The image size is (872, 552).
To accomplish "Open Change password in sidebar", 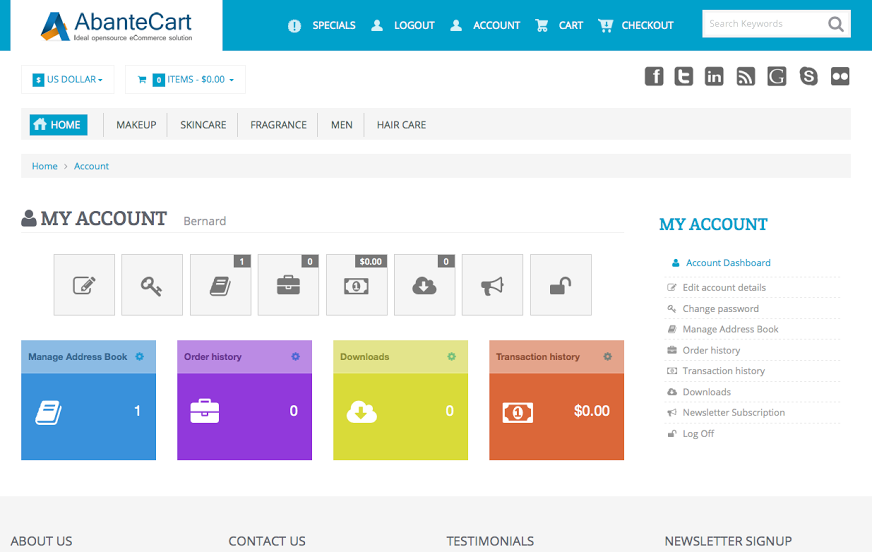I will 720,309.
